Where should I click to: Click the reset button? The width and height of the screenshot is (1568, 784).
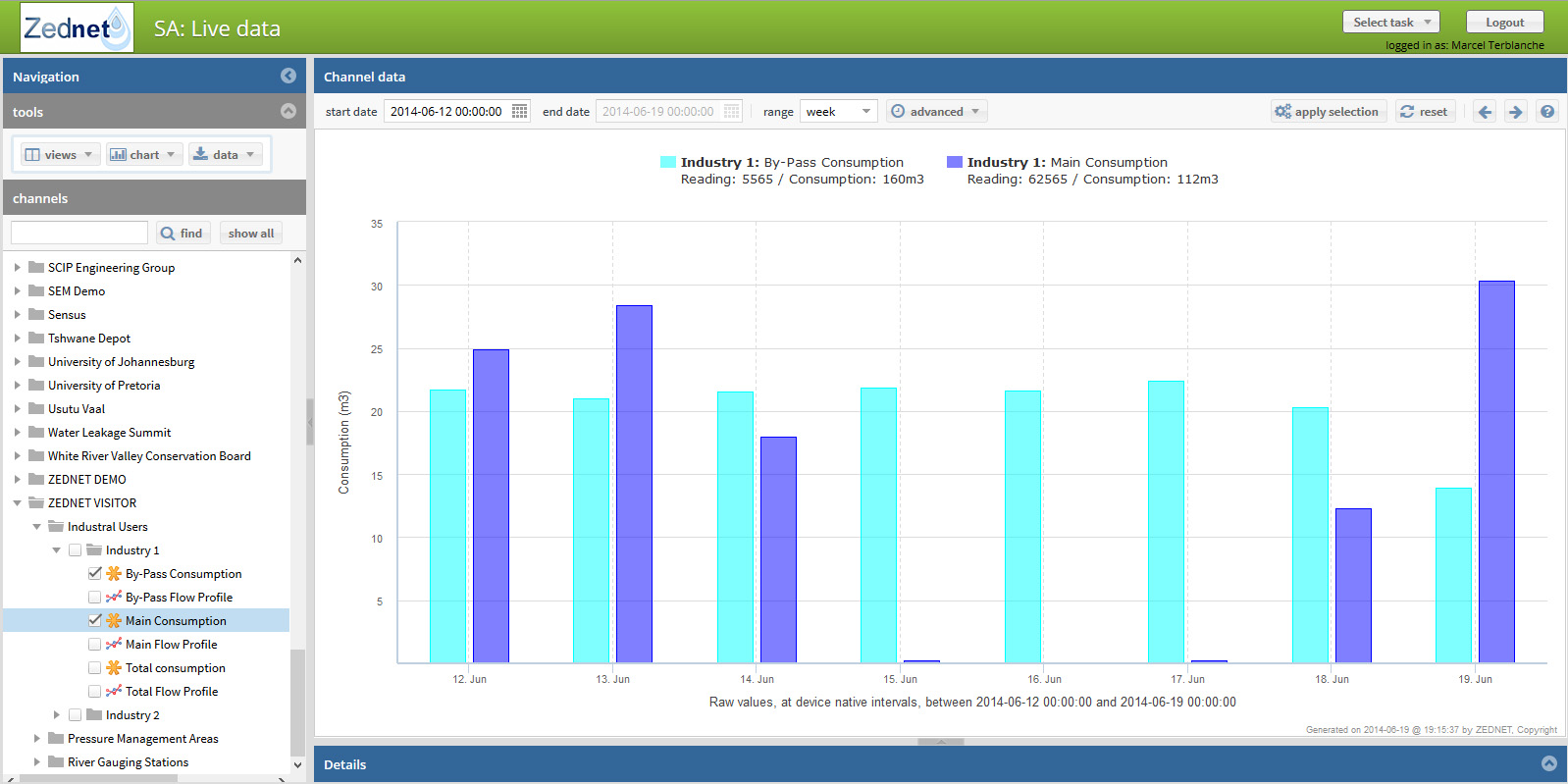(x=1424, y=111)
